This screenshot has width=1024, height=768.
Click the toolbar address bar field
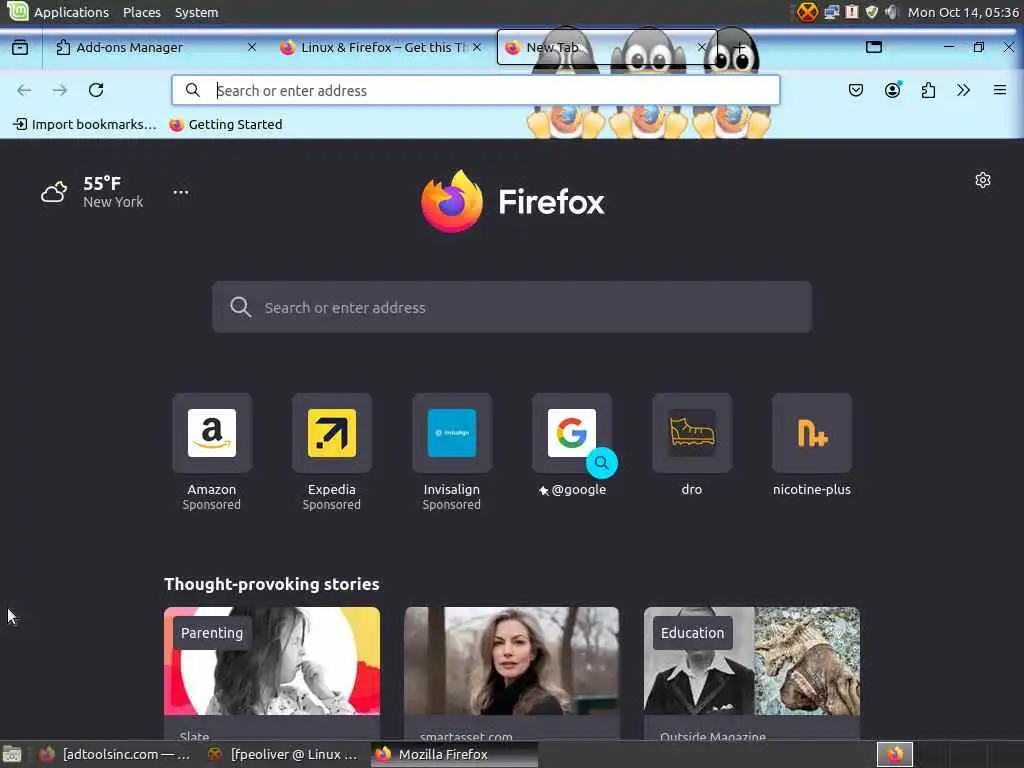[475, 90]
